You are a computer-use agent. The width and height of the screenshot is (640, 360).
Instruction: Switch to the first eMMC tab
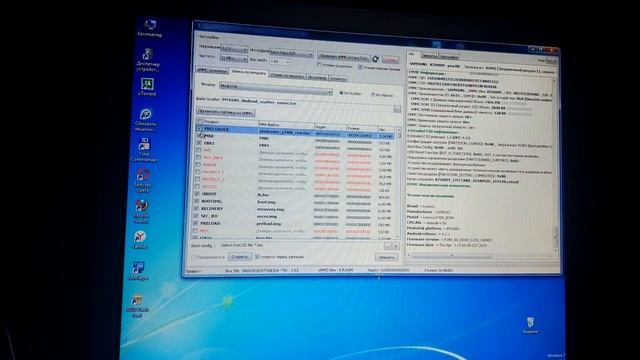pos(212,70)
